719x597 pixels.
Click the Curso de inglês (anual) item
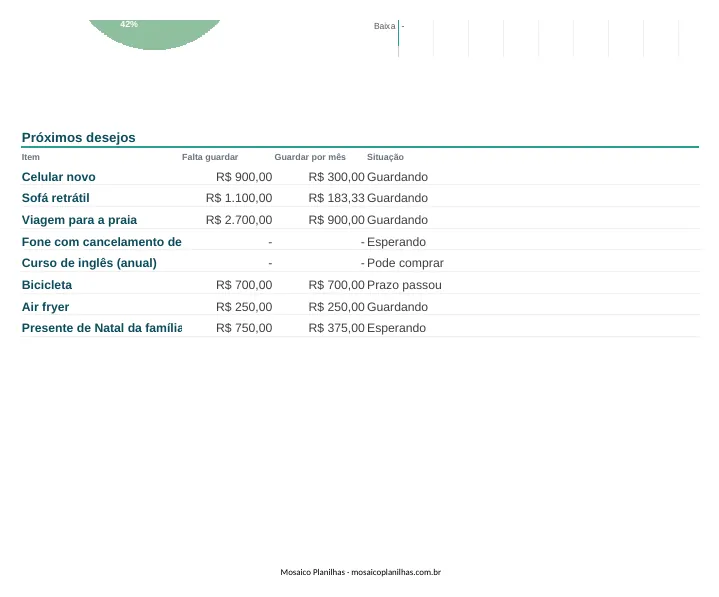(89, 263)
